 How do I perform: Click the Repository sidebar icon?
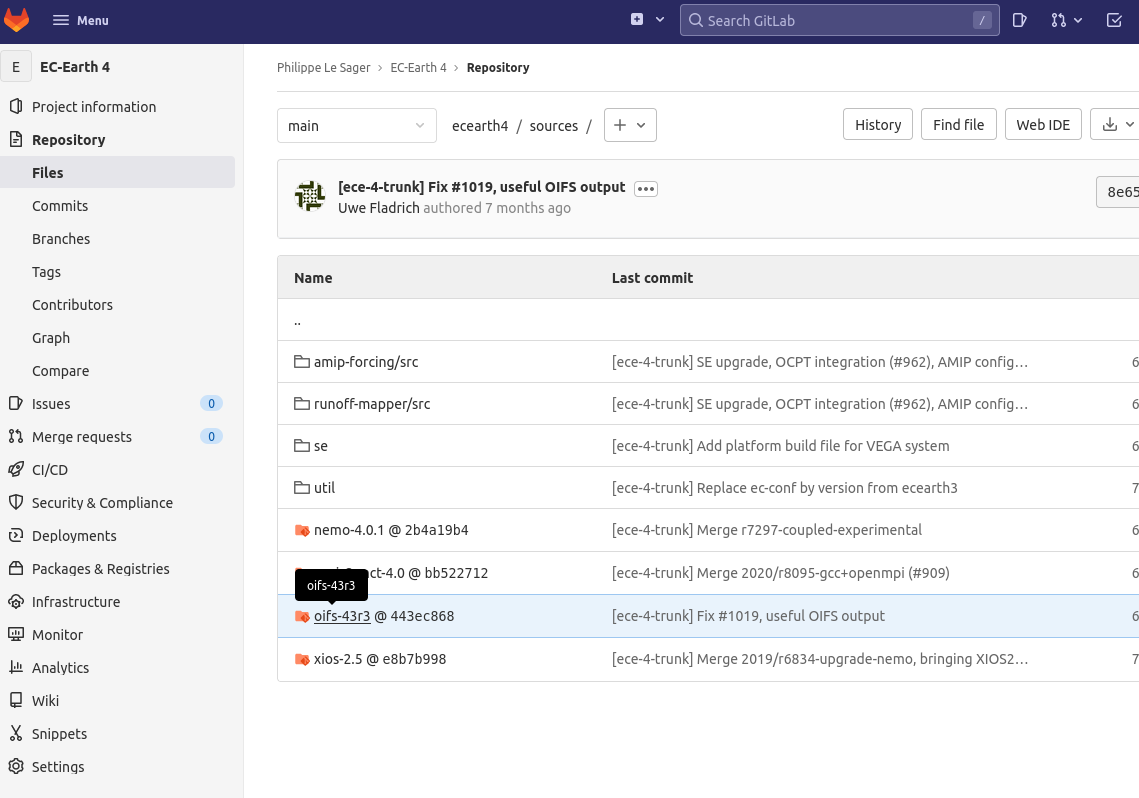(x=16, y=139)
